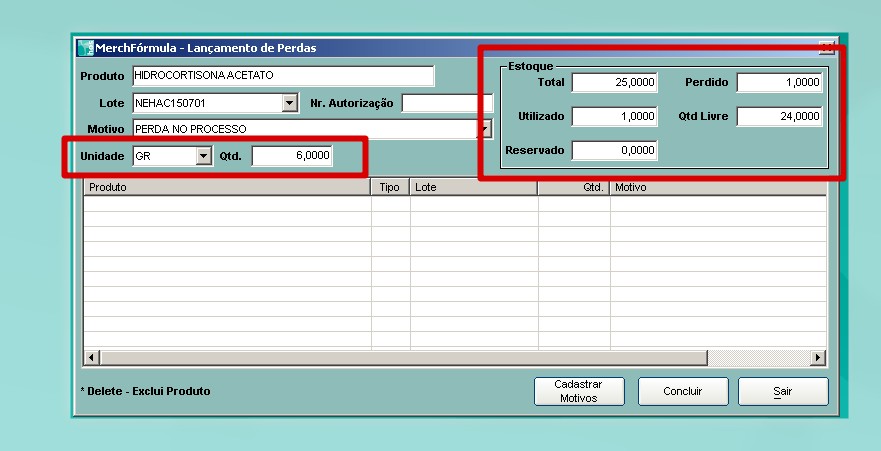
Task: Click the Motivo column header in the table
Action: tap(717, 187)
